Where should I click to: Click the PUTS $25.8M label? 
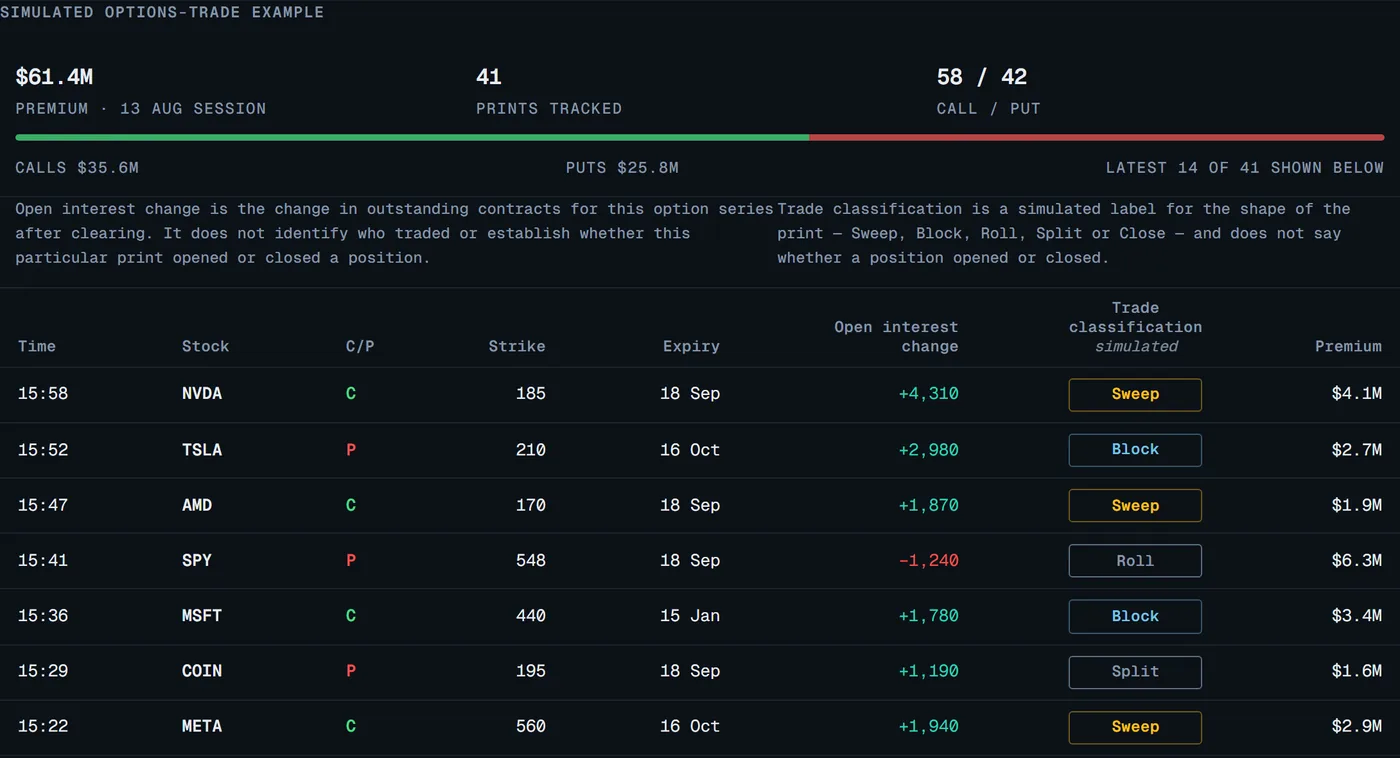click(x=622, y=168)
